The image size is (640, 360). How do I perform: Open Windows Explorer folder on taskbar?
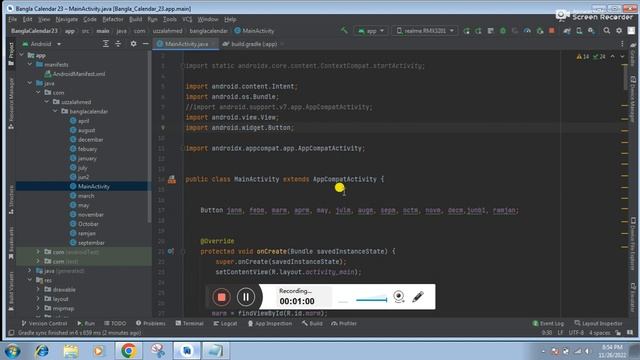[x=71, y=351]
